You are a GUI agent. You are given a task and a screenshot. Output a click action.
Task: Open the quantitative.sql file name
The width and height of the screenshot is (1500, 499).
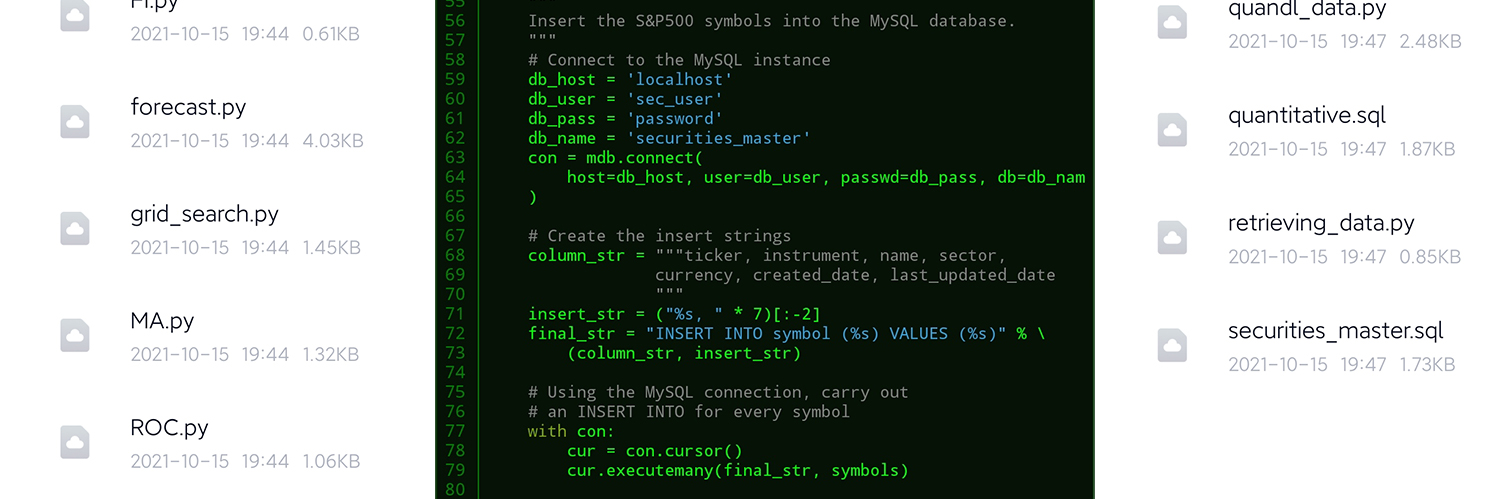[x=1307, y=116]
